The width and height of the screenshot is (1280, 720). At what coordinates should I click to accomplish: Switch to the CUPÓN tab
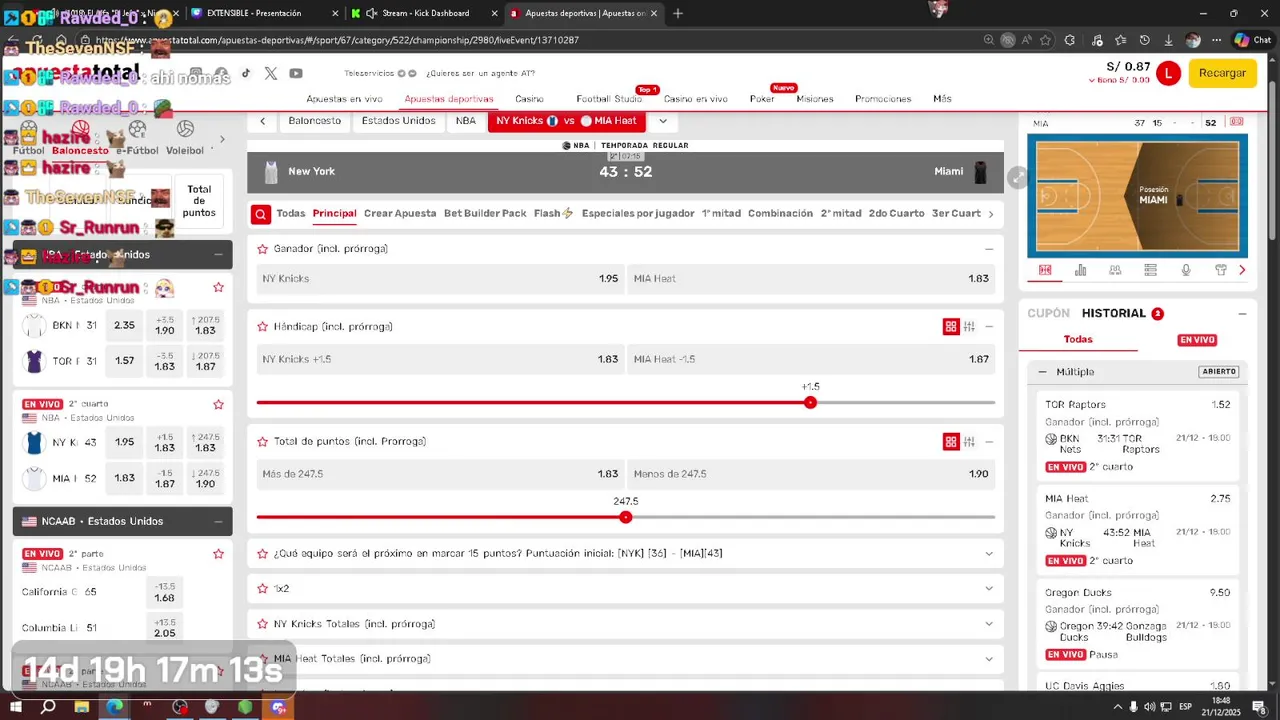[1048, 313]
